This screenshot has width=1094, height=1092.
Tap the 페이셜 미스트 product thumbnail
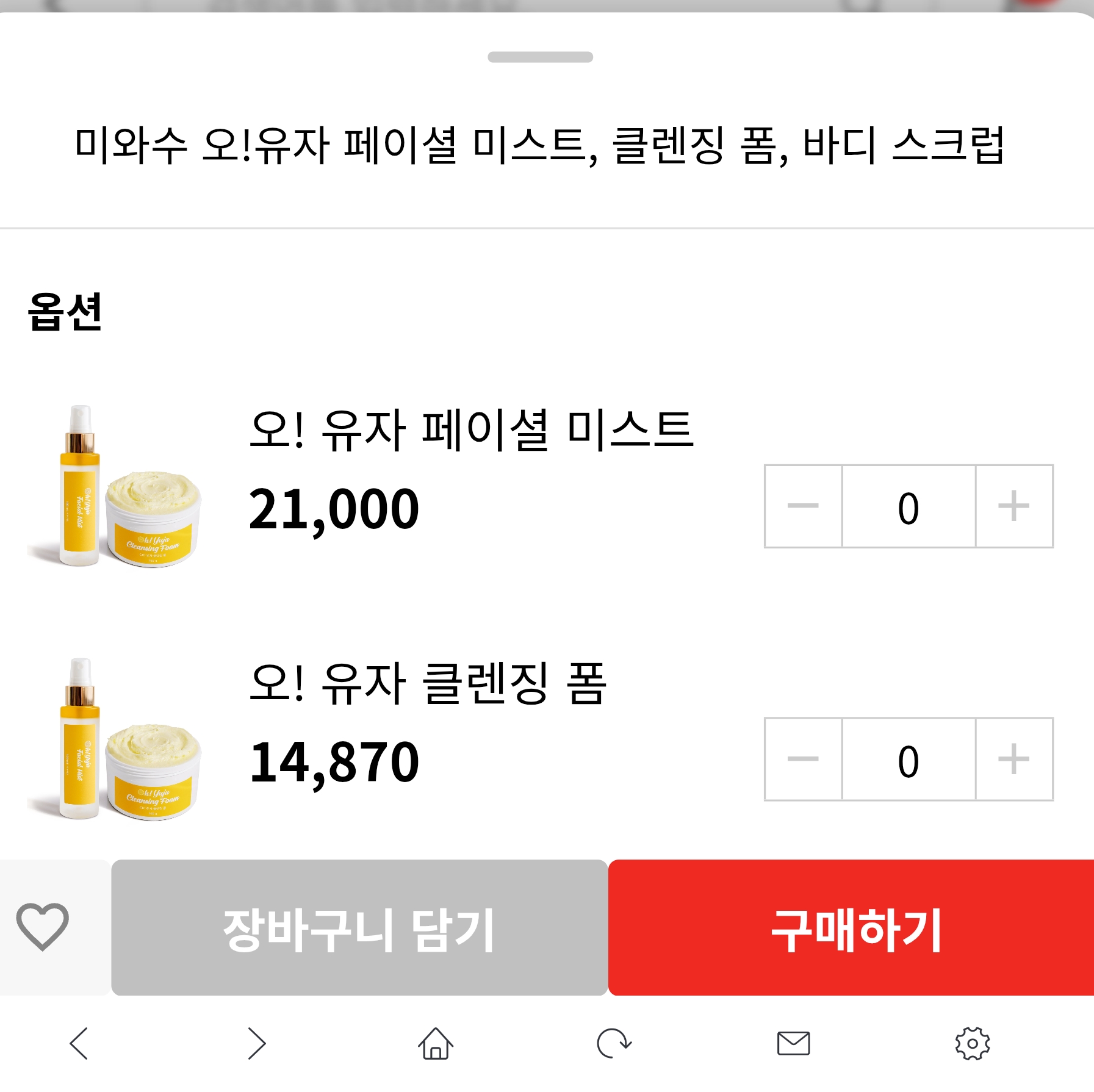pos(114,487)
